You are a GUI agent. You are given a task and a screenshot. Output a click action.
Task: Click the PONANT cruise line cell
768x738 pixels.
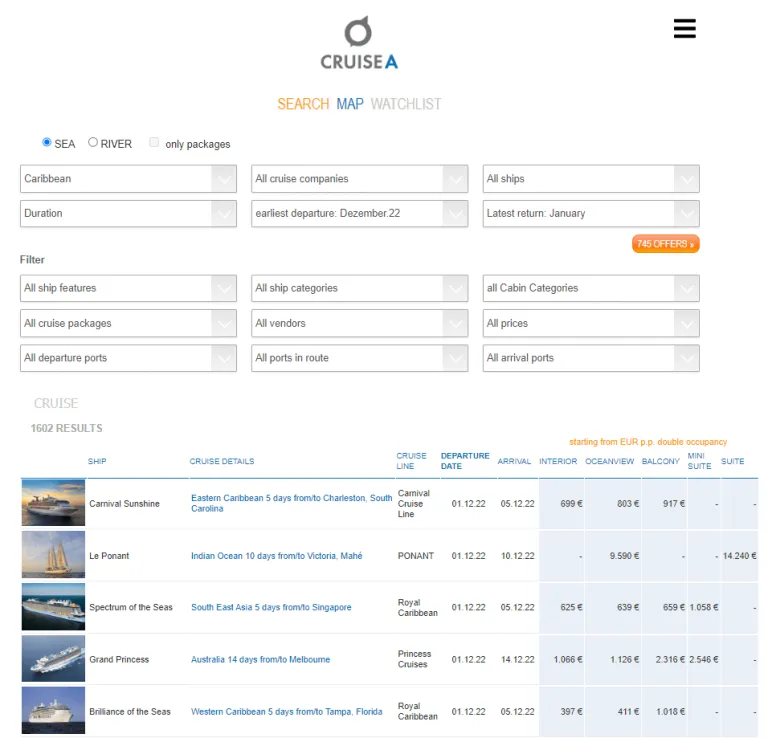coord(416,556)
